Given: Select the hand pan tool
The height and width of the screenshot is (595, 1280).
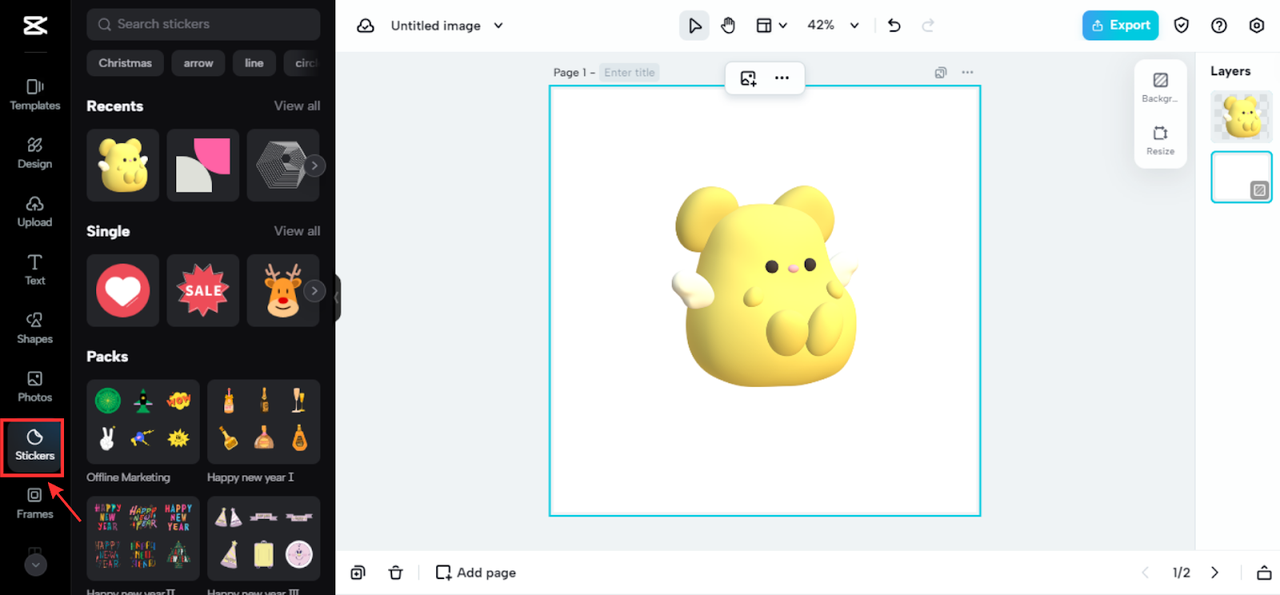Looking at the screenshot, I should tap(728, 26).
